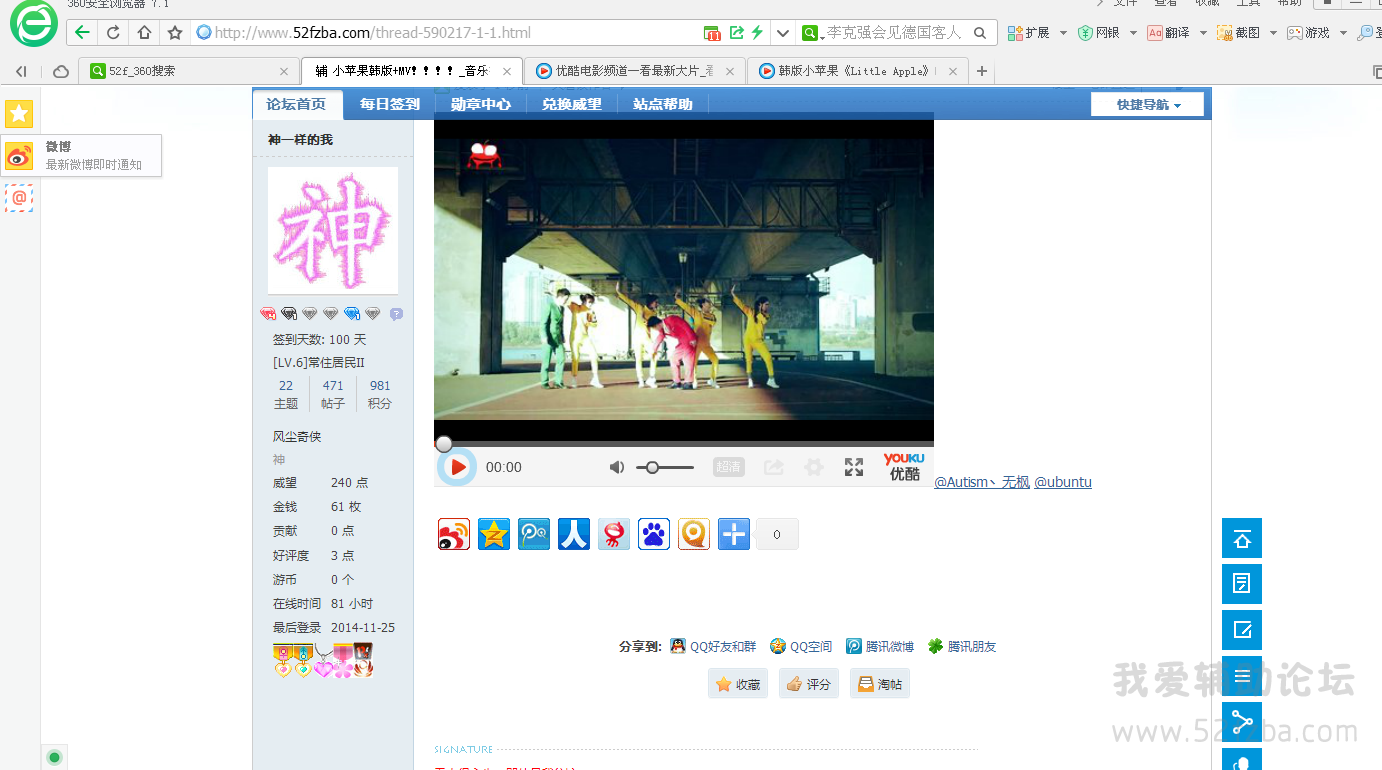Click the floating document page button
The height and width of the screenshot is (770, 1382).
(x=1242, y=584)
